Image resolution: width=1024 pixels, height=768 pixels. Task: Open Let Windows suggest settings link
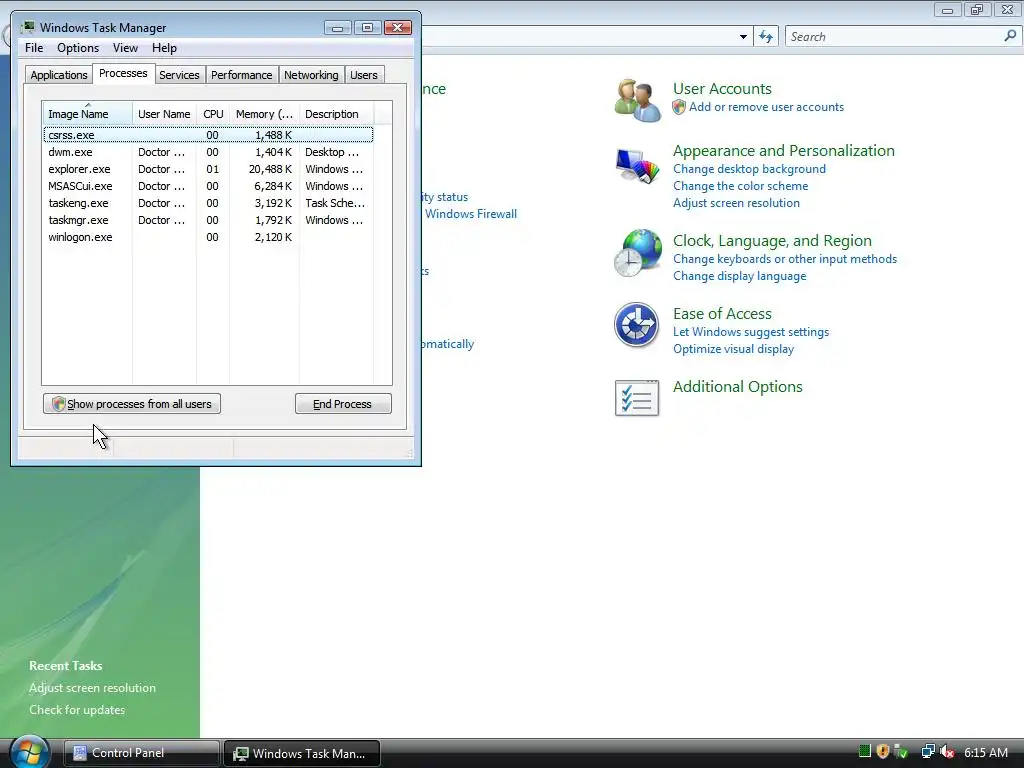click(751, 332)
